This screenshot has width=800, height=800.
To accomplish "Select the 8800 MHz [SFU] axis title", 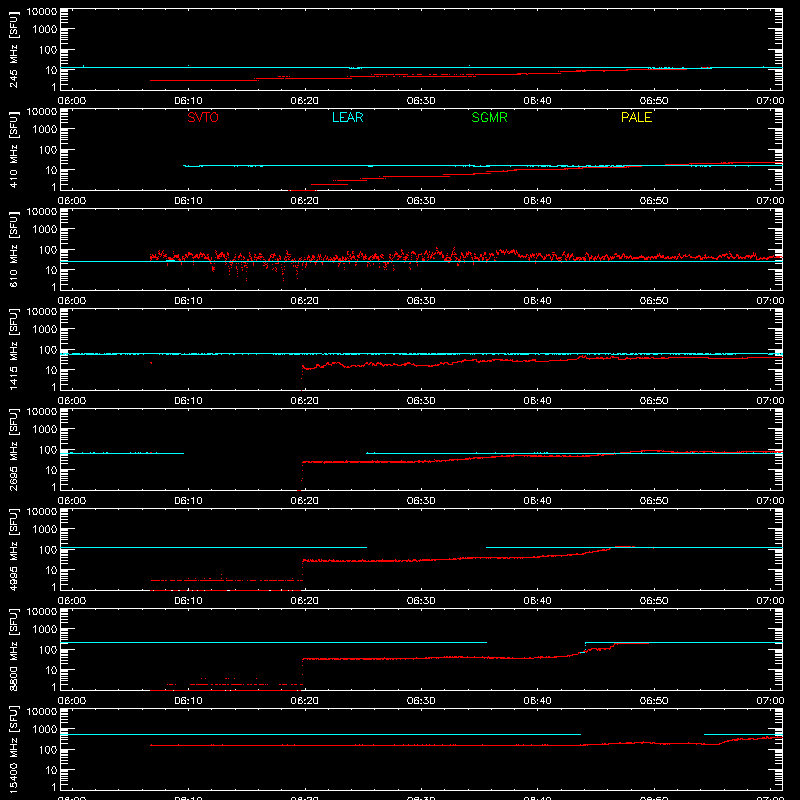I will click(13, 649).
